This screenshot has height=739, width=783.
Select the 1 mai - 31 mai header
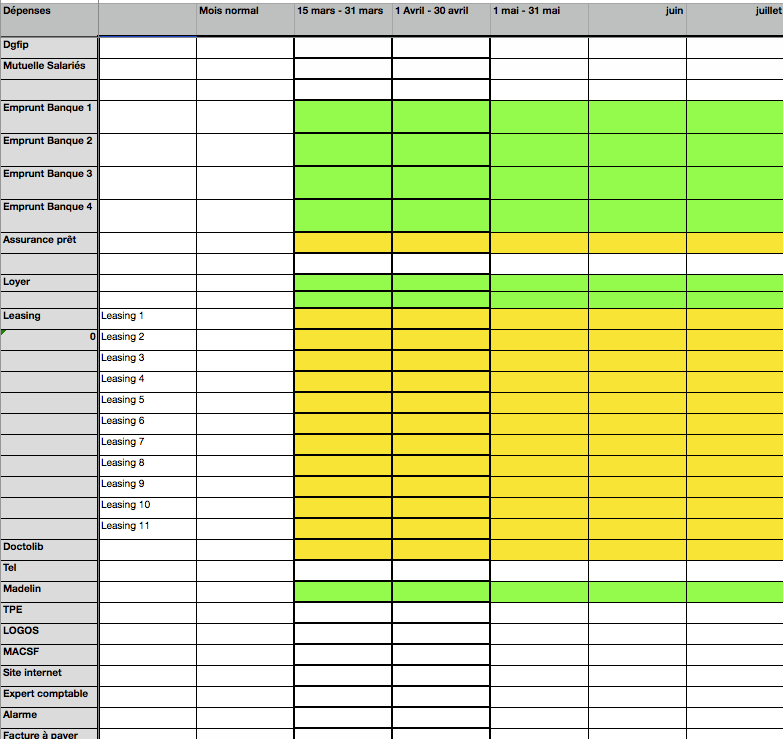(x=538, y=18)
